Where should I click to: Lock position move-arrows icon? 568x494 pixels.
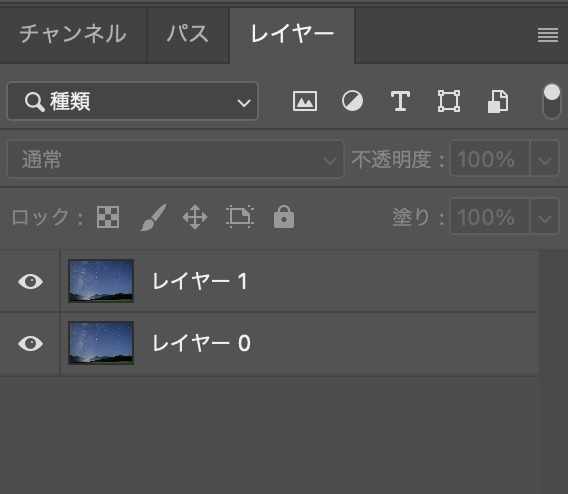(195, 217)
